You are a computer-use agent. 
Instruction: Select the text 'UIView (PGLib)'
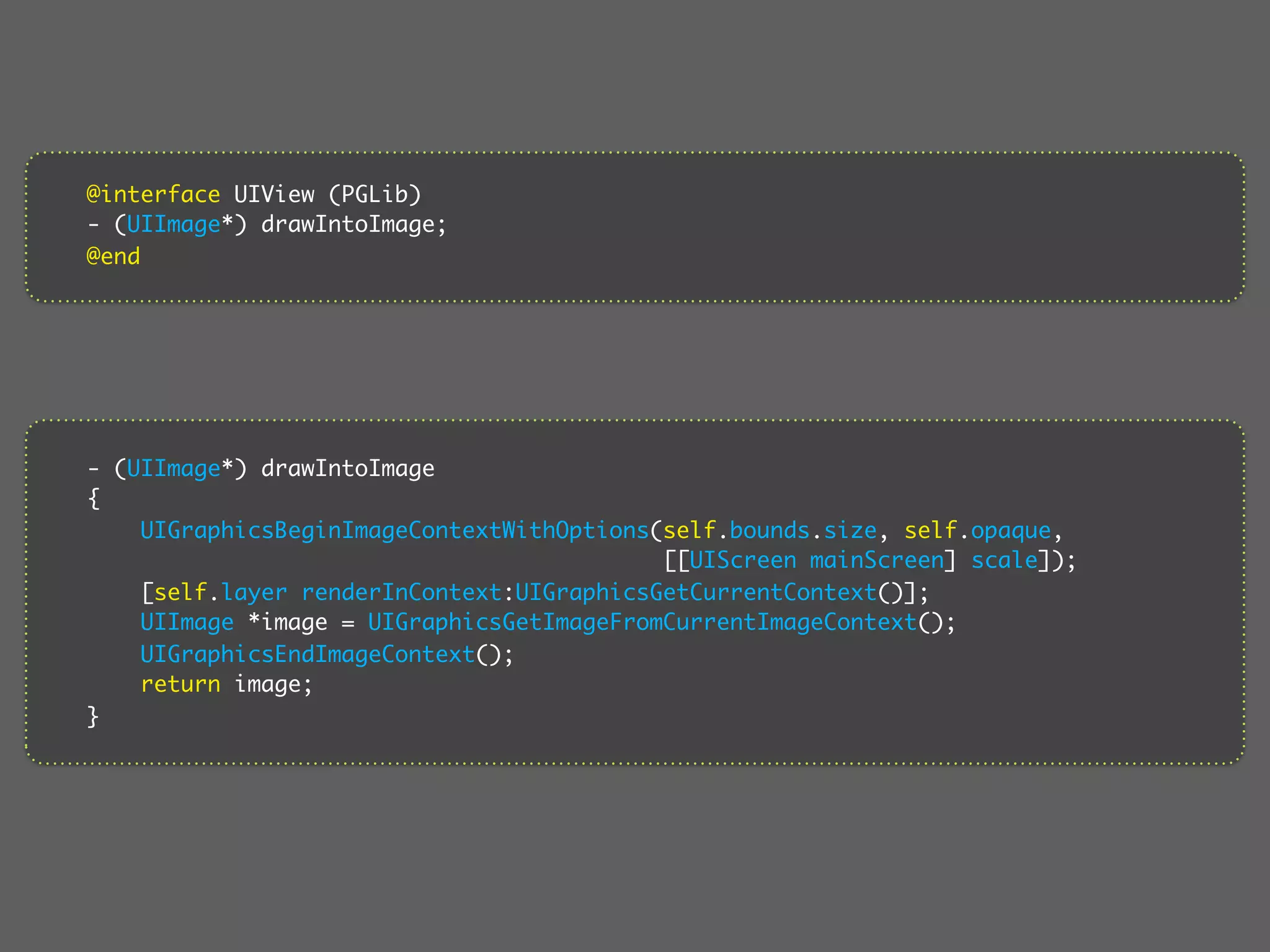coord(328,195)
